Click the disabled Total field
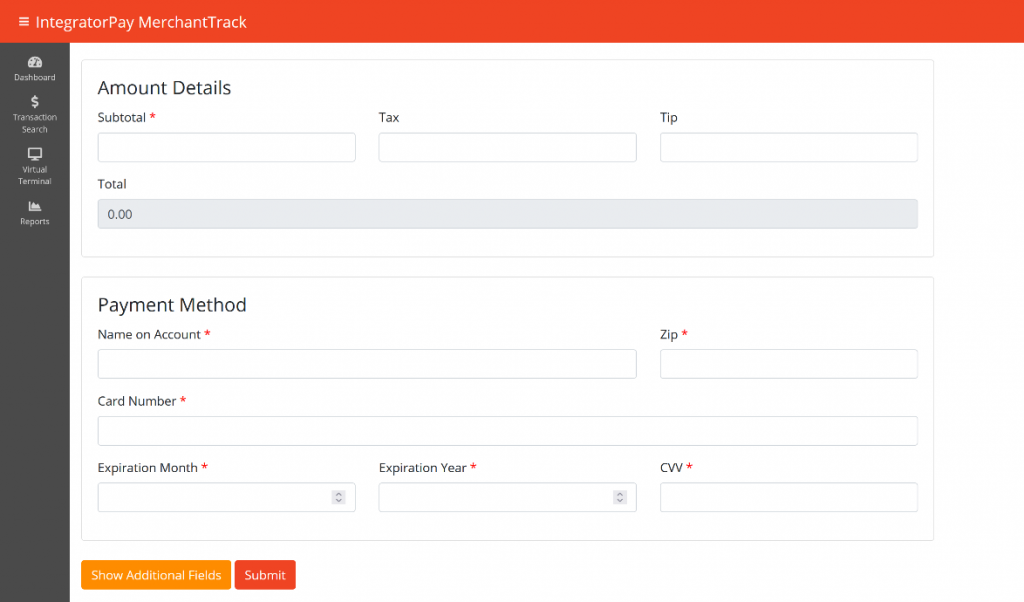This screenshot has width=1024, height=602. [507, 214]
